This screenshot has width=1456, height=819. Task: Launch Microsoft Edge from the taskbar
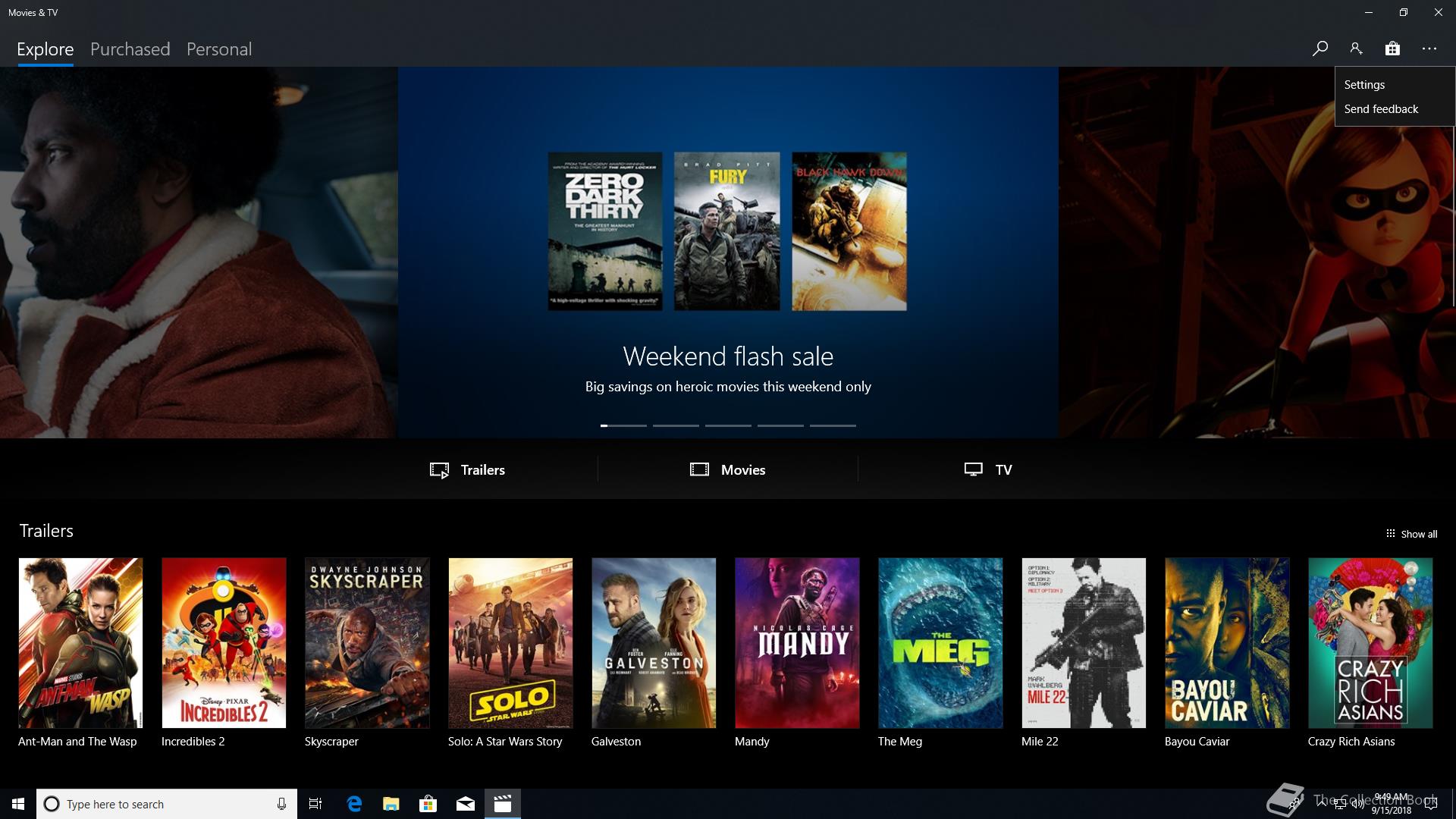(354, 804)
